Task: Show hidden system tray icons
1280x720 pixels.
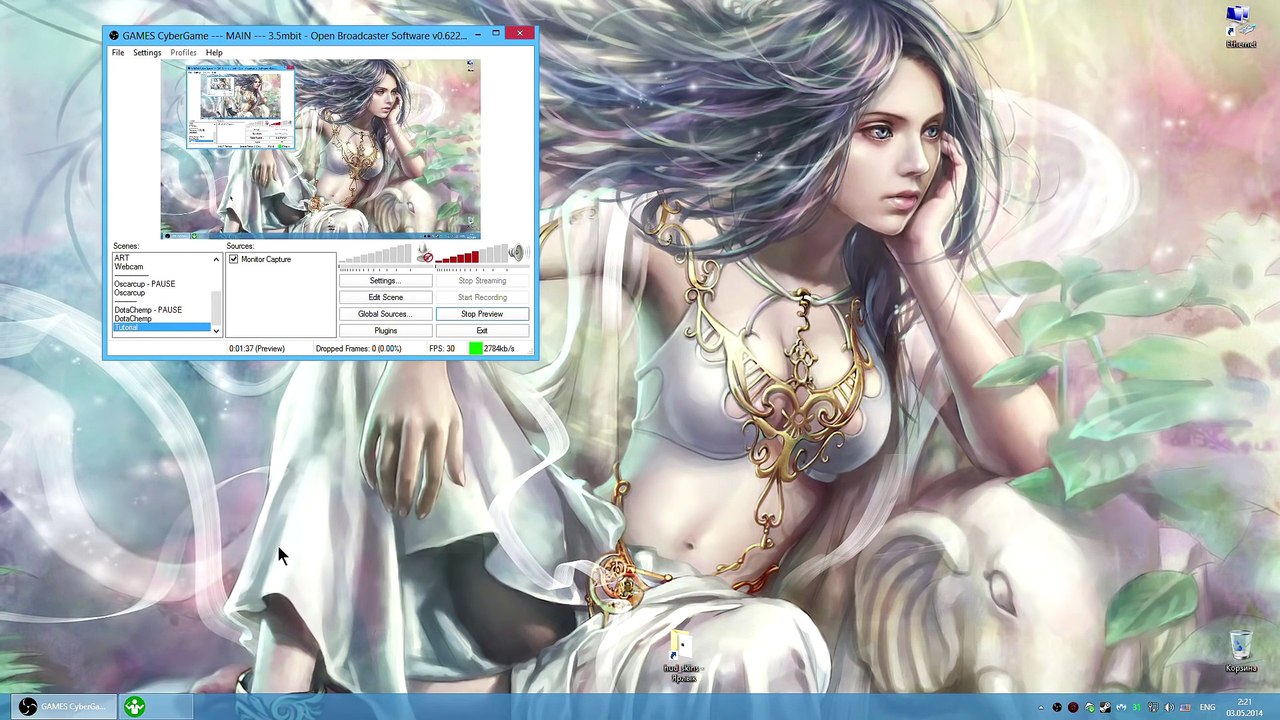Action: pos(1040,708)
